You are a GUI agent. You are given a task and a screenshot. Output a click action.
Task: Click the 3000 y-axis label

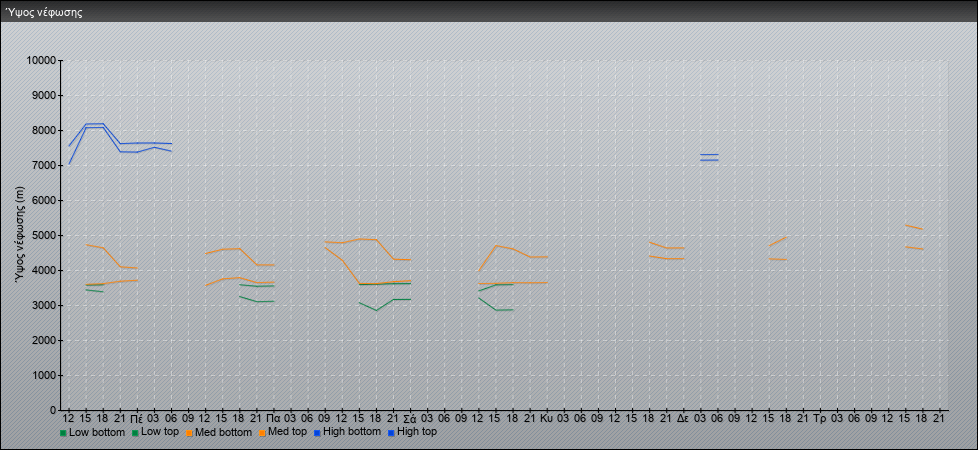point(44,305)
